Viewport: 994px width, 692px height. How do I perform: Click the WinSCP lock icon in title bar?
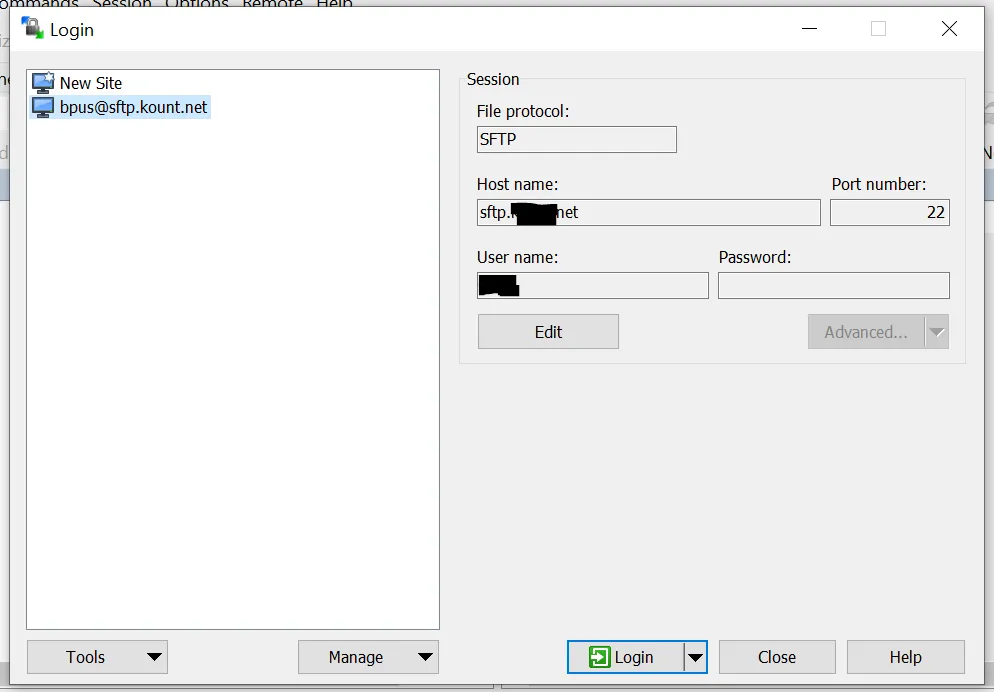pos(32,29)
